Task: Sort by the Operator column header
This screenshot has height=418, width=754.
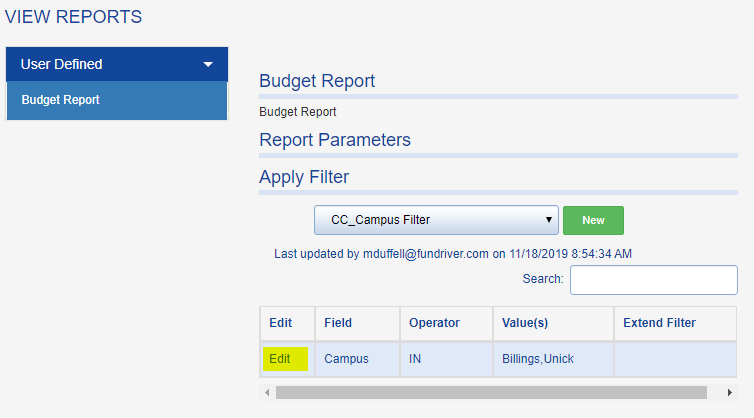Action: tap(446, 323)
